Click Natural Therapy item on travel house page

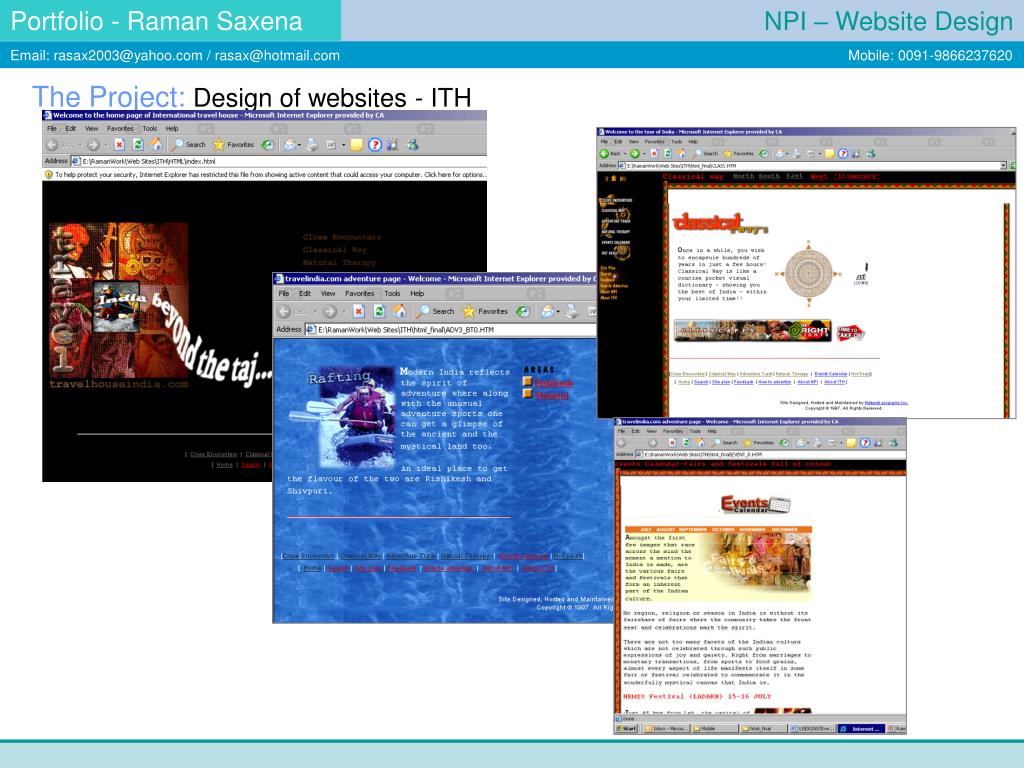[x=339, y=262]
